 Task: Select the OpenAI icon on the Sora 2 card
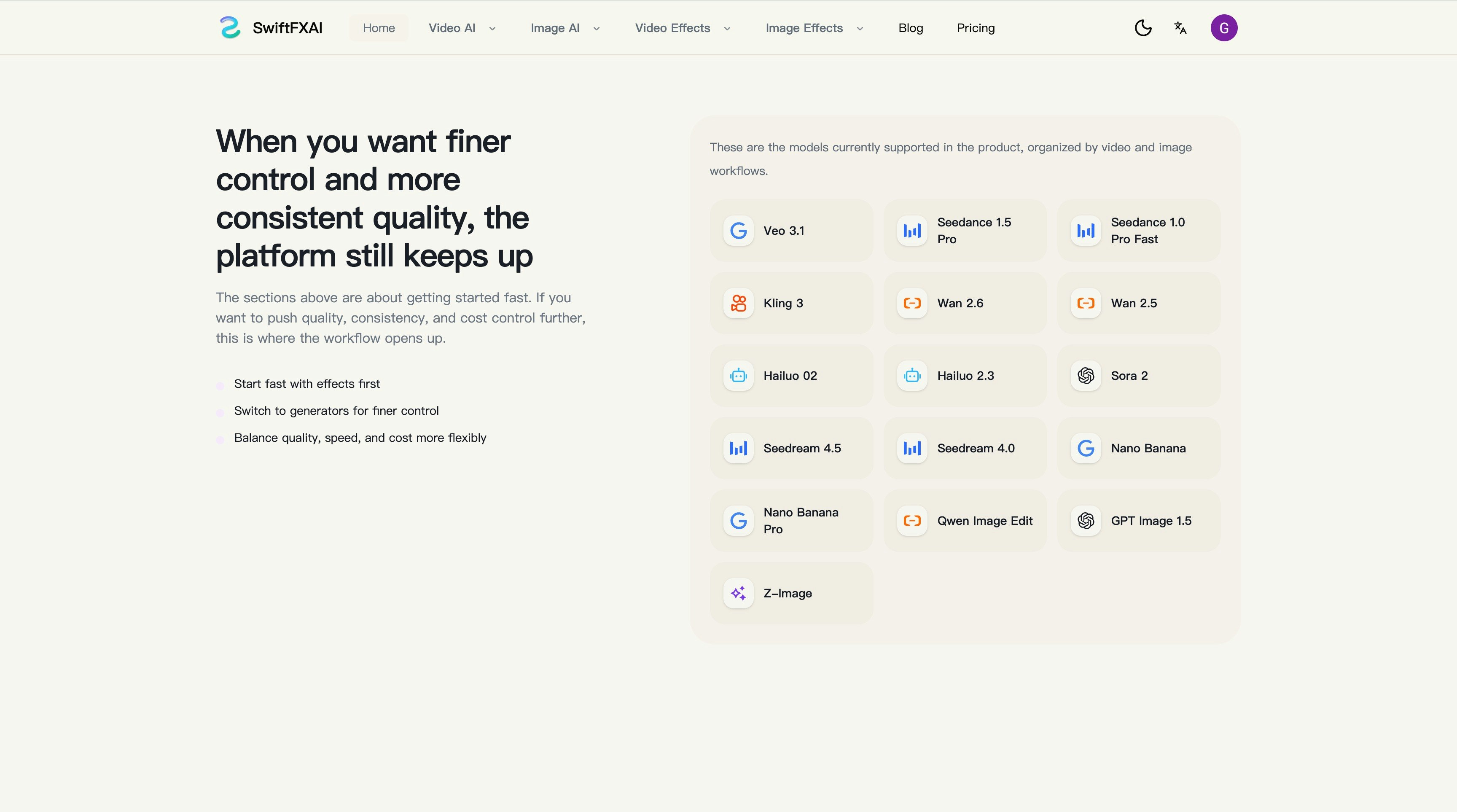(x=1086, y=376)
